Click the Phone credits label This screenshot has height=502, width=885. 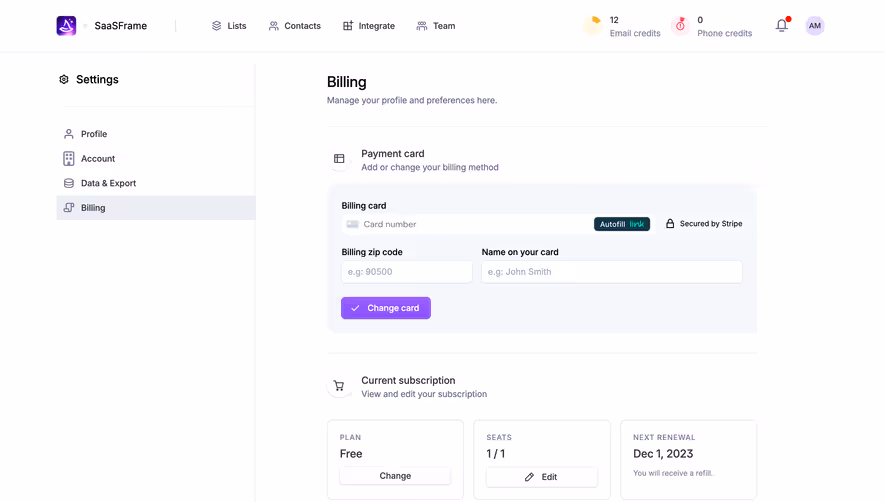(725, 33)
